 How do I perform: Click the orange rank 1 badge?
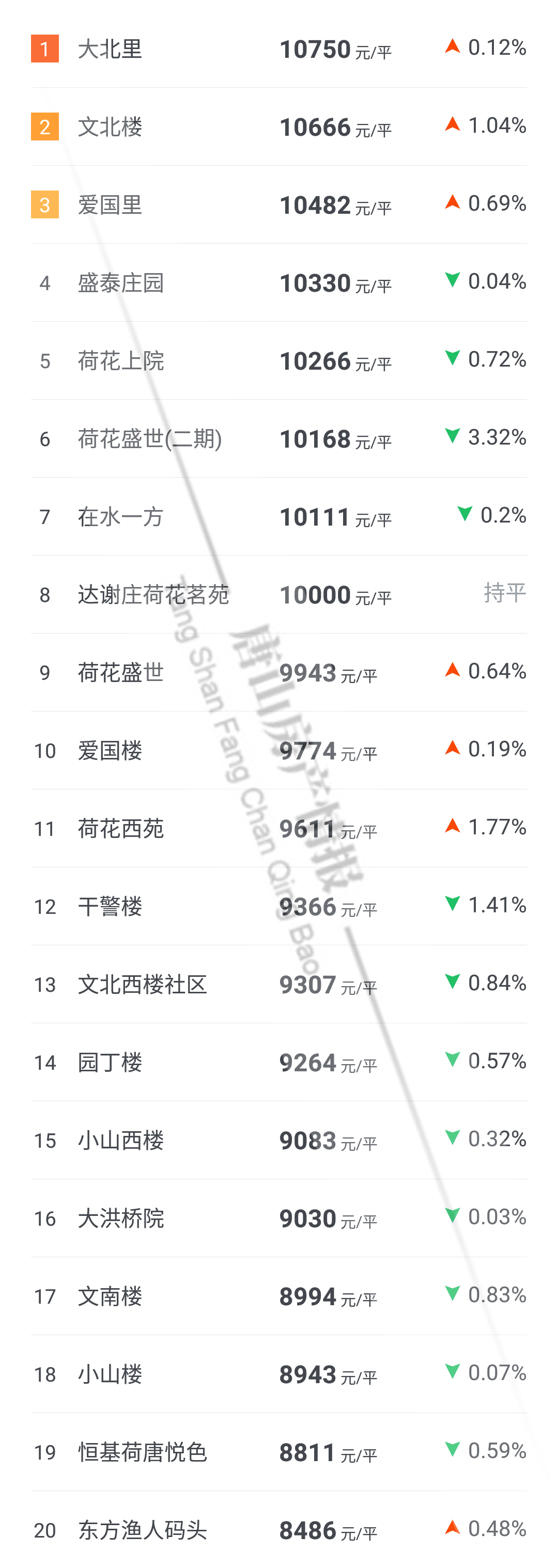coord(44,49)
